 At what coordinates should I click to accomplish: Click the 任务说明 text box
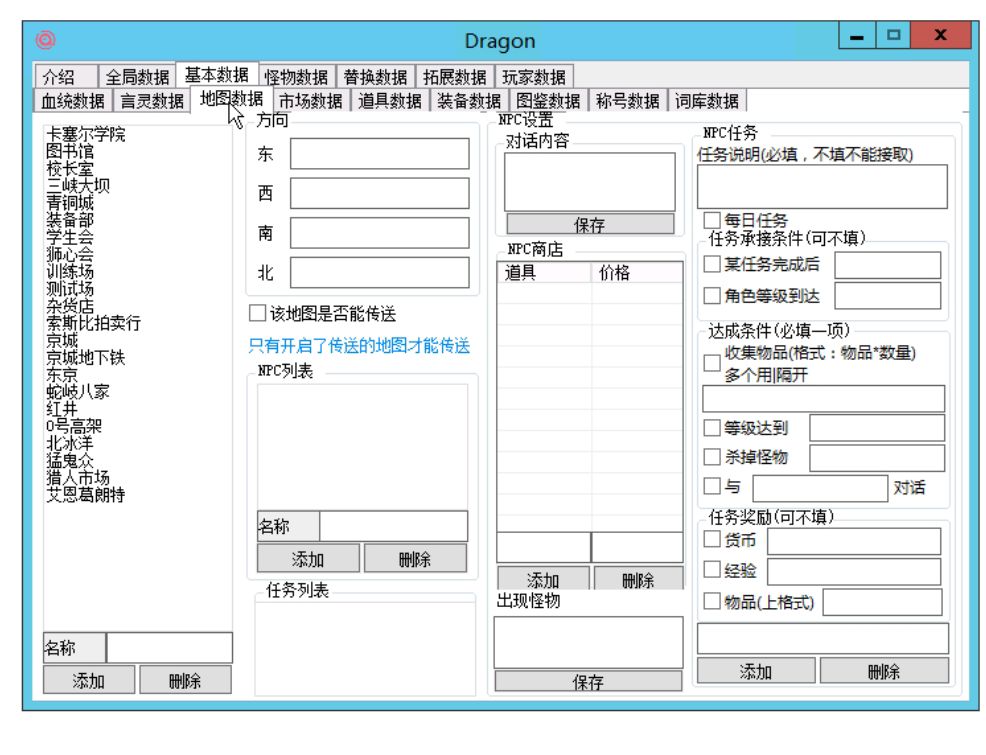tap(822, 187)
